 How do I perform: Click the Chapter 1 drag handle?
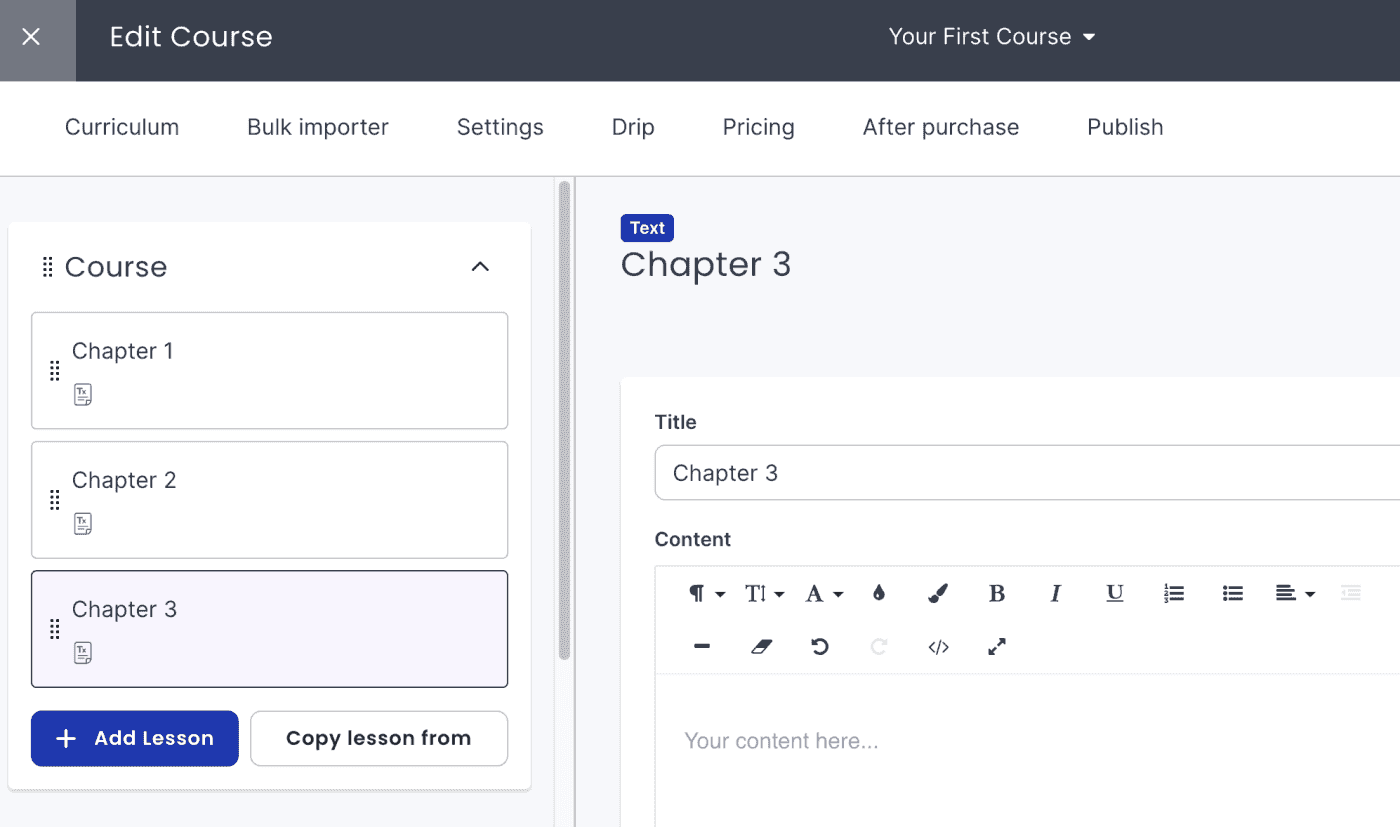[55, 371]
